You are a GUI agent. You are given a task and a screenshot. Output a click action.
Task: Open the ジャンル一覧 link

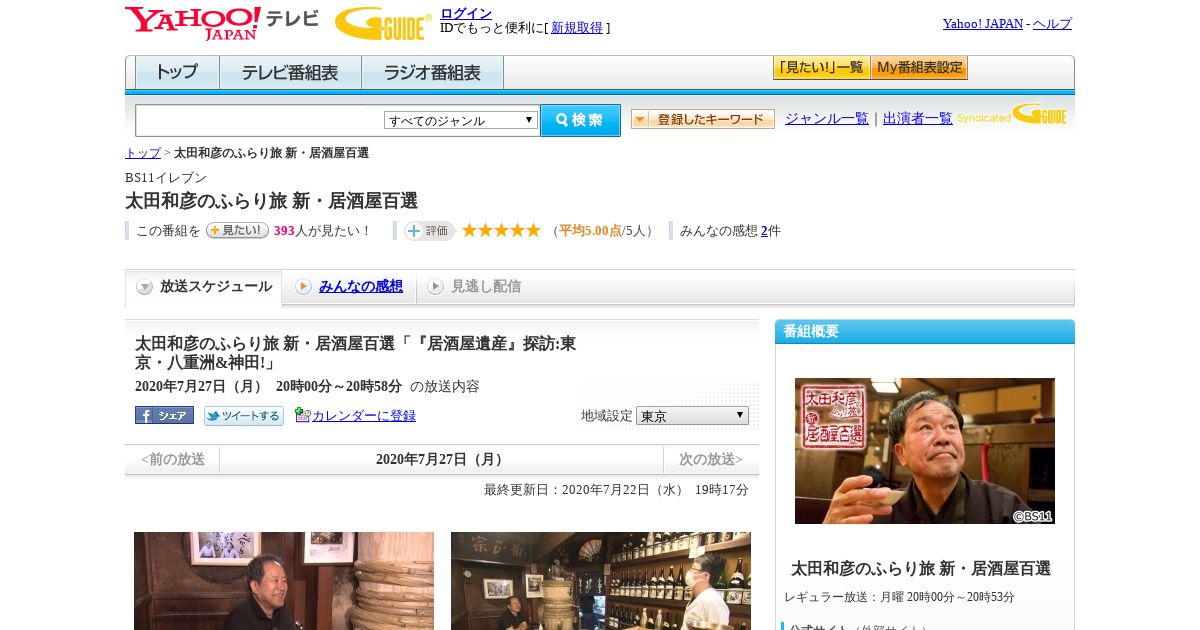[x=827, y=119]
